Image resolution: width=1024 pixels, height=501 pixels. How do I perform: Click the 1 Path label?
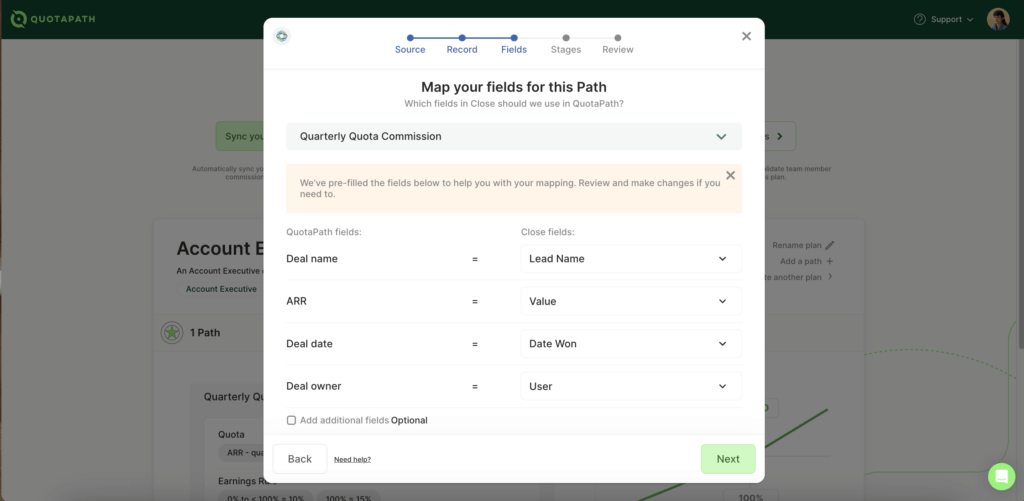[205, 332]
